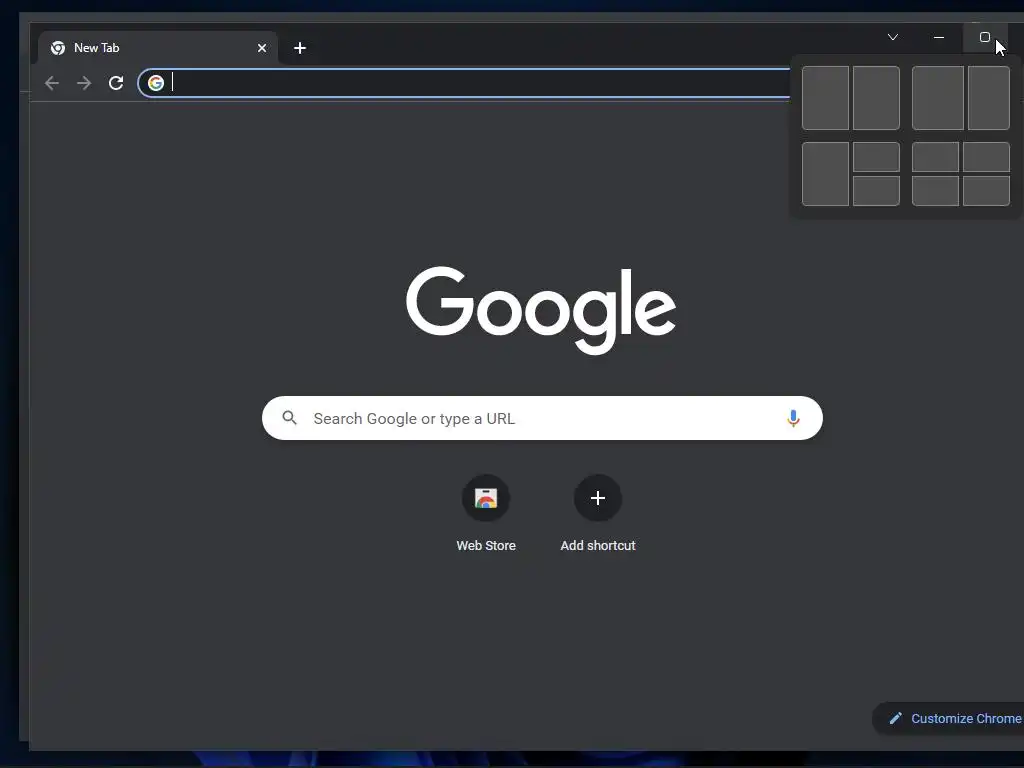Click the pencil icon on Customize Chrome
Image resolution: width=1024 pixels, height=768 pixels.
pyautogui.click(x=896, y=718)
